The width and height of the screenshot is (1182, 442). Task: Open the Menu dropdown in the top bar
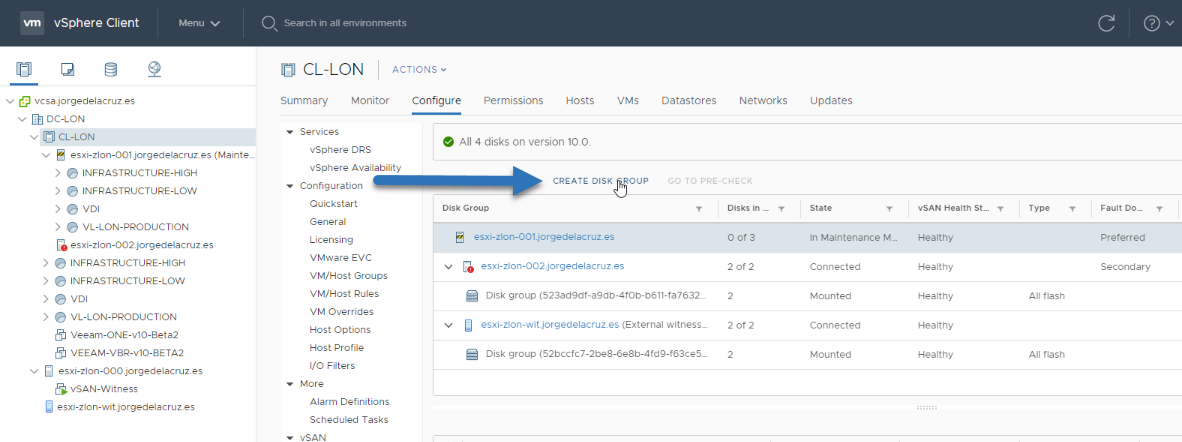point(199,23)
